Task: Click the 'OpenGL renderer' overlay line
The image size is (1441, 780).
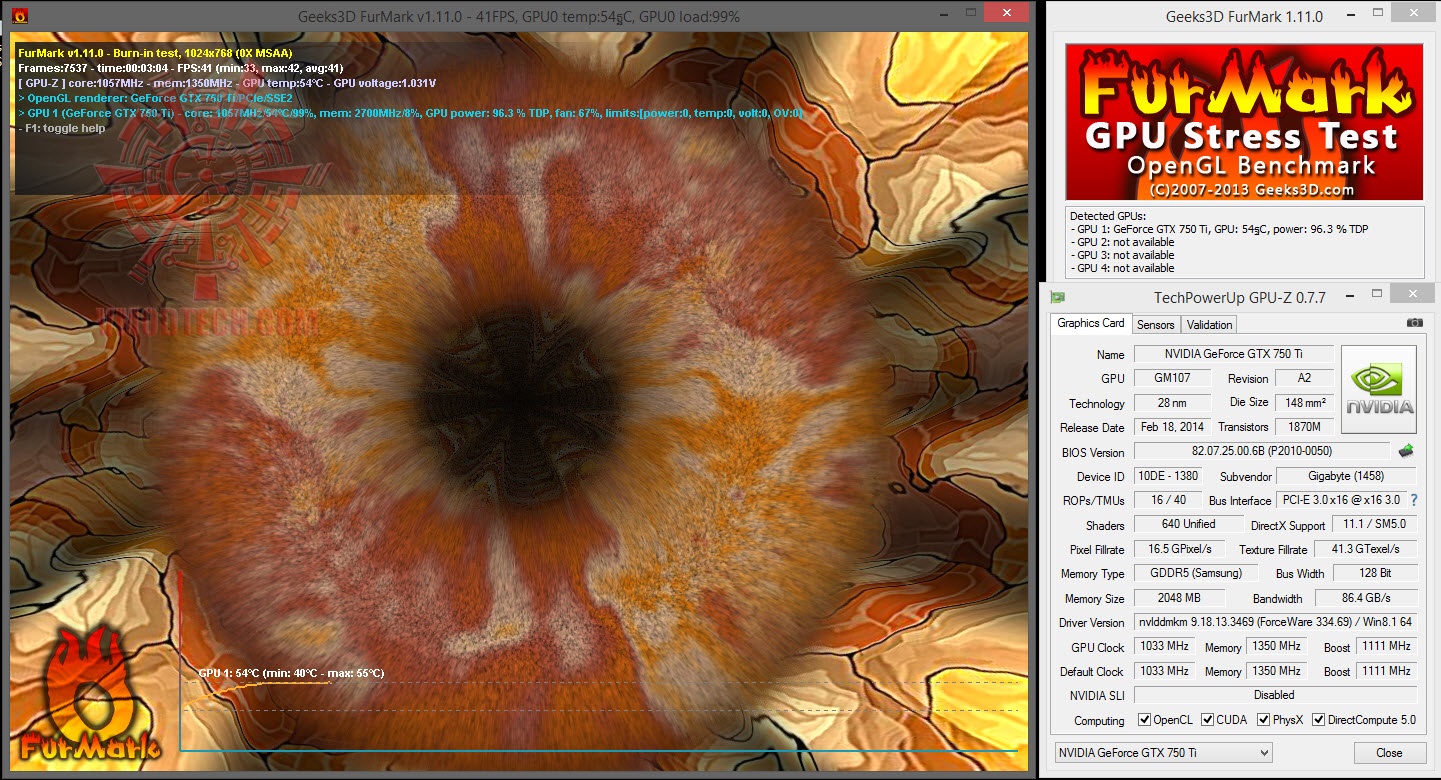Action: [x=155, y=98]
